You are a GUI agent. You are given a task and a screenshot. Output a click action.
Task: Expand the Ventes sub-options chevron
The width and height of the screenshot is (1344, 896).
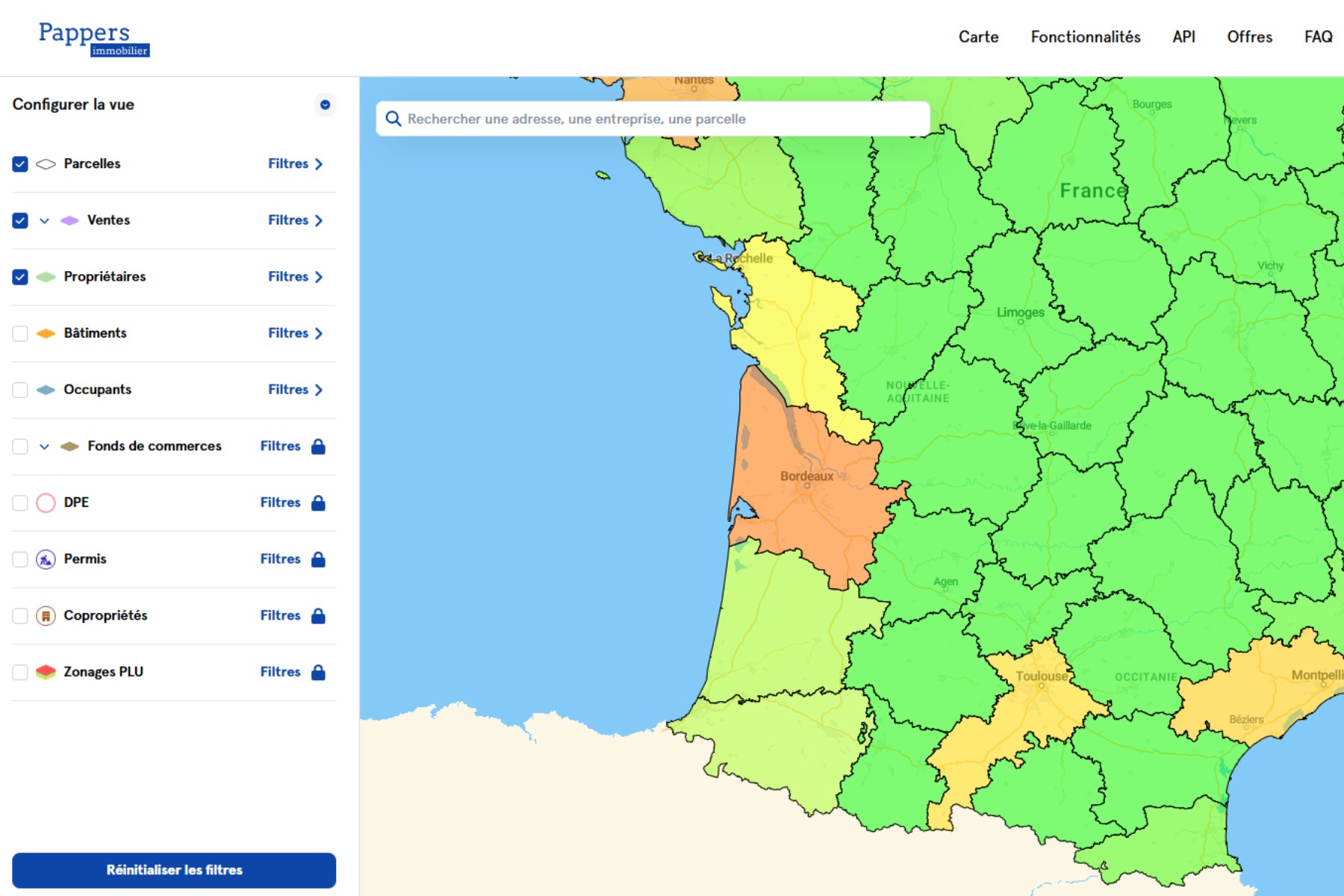click(x=45, y=221)
